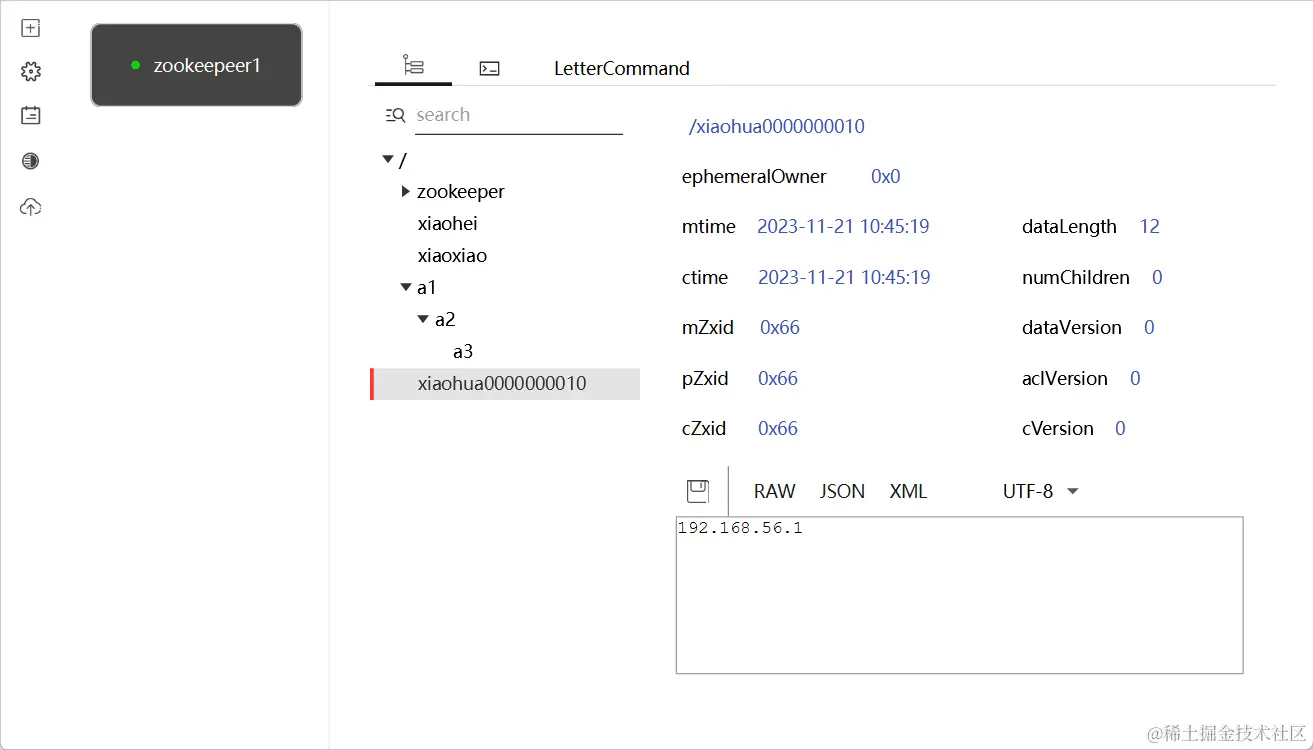This screenshot has width=1313, height=750.
Task: Click the mtime value 2023-11-21 10:45:19
Action: point(843,227)
